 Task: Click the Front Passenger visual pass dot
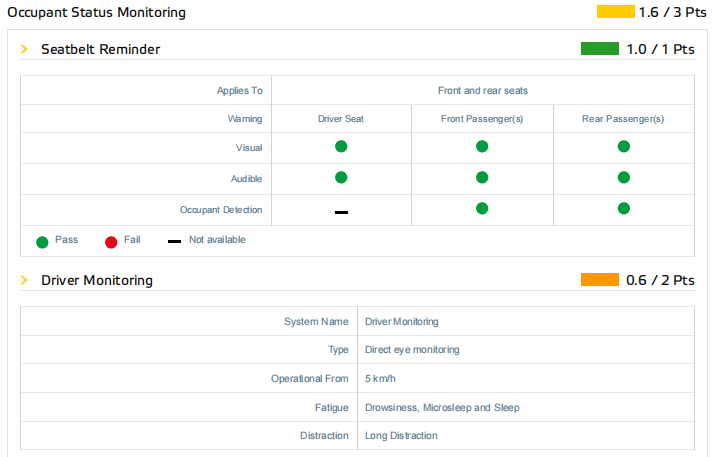click(x=482, y=146)
